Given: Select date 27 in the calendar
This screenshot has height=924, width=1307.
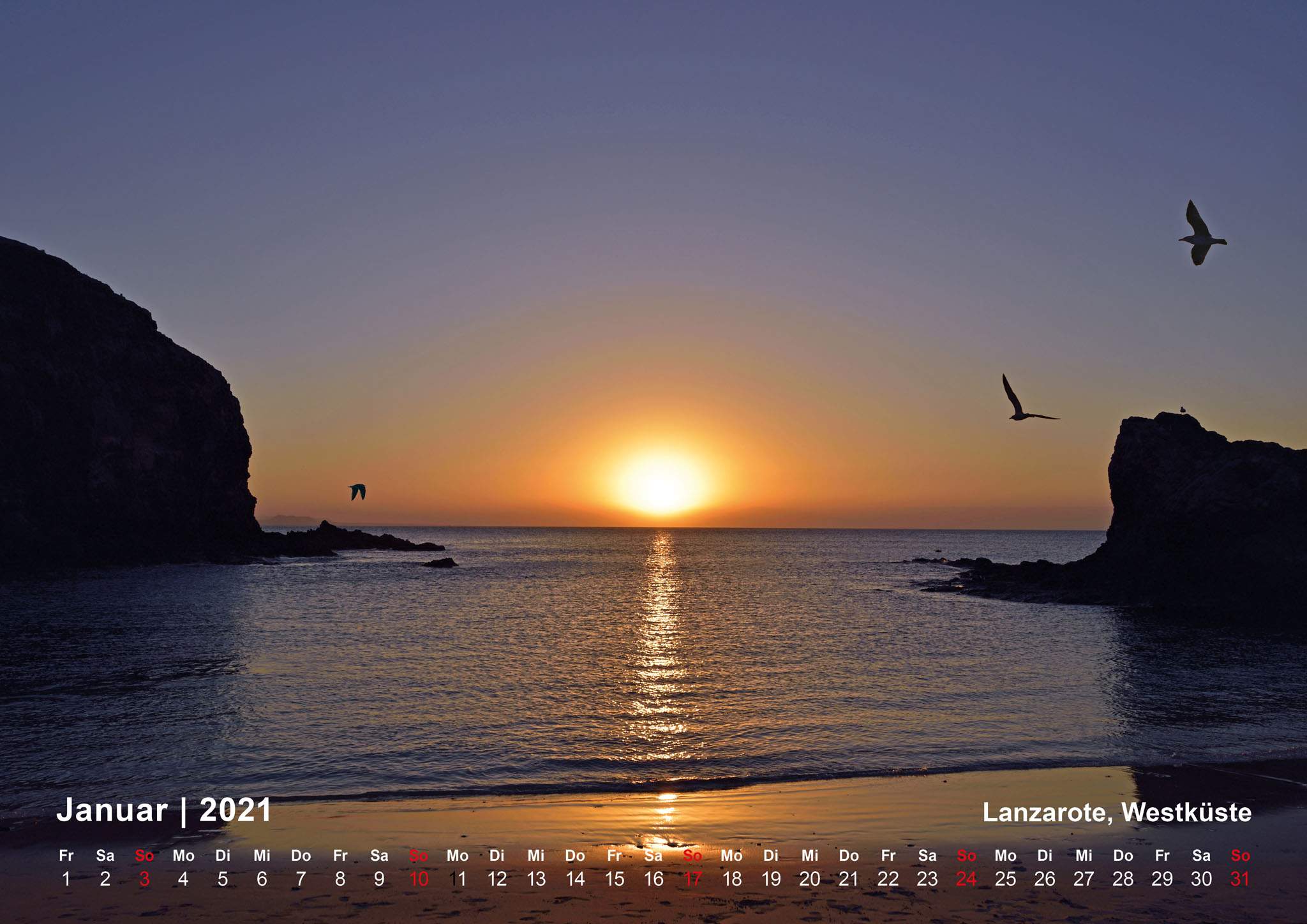Looking at the screenshot, I should [x=1084, y=879].
